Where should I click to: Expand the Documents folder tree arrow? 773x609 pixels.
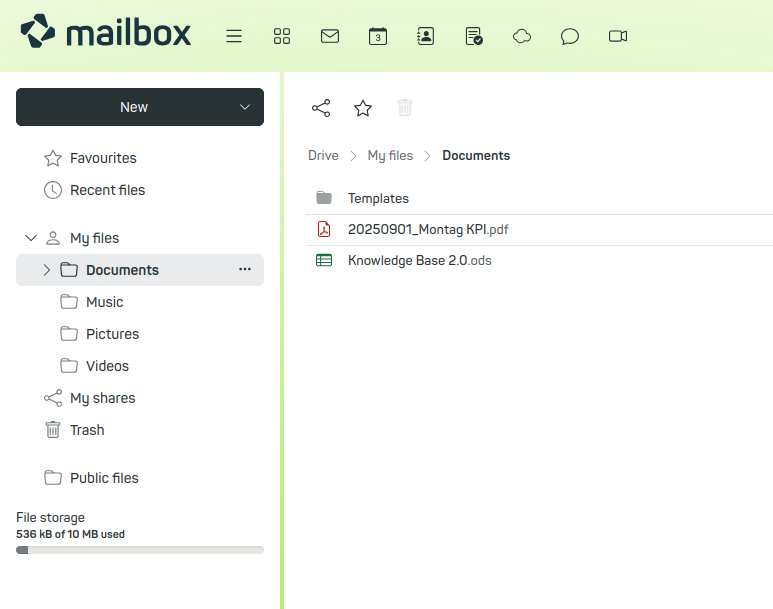coord(46,270)
